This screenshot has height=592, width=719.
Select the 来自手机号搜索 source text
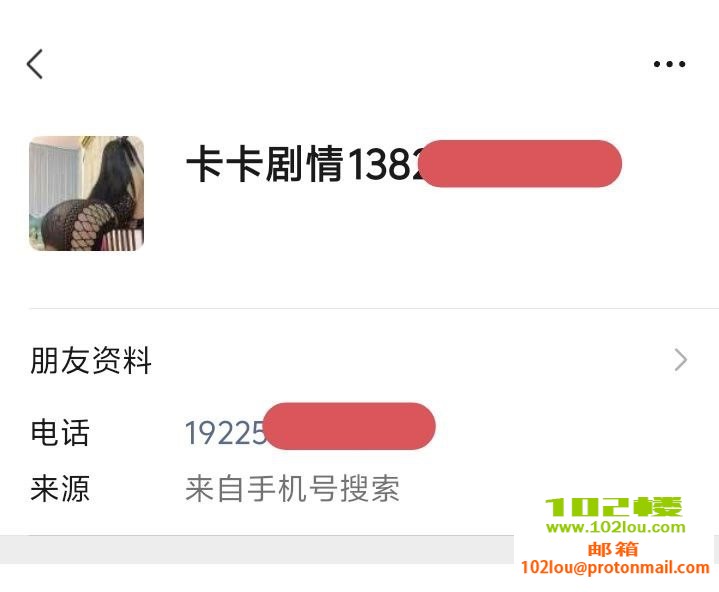[292, 488]
